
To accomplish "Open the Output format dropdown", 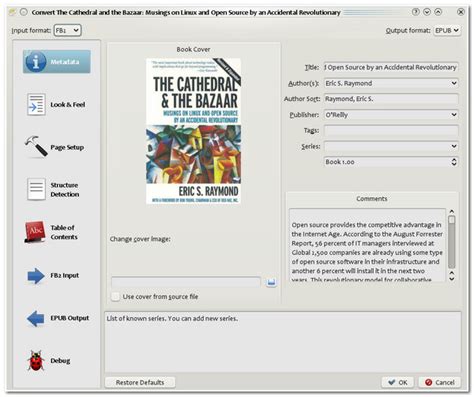I will click(x=447, y=30).
